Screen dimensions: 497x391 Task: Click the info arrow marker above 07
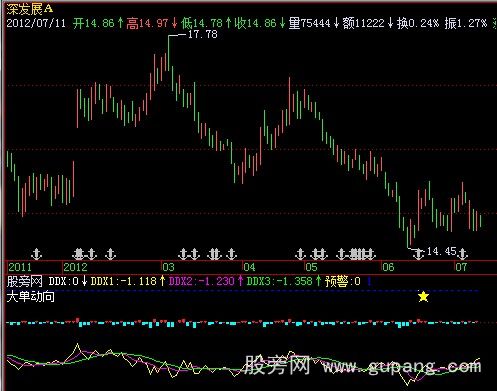click(x=462, y=254)
